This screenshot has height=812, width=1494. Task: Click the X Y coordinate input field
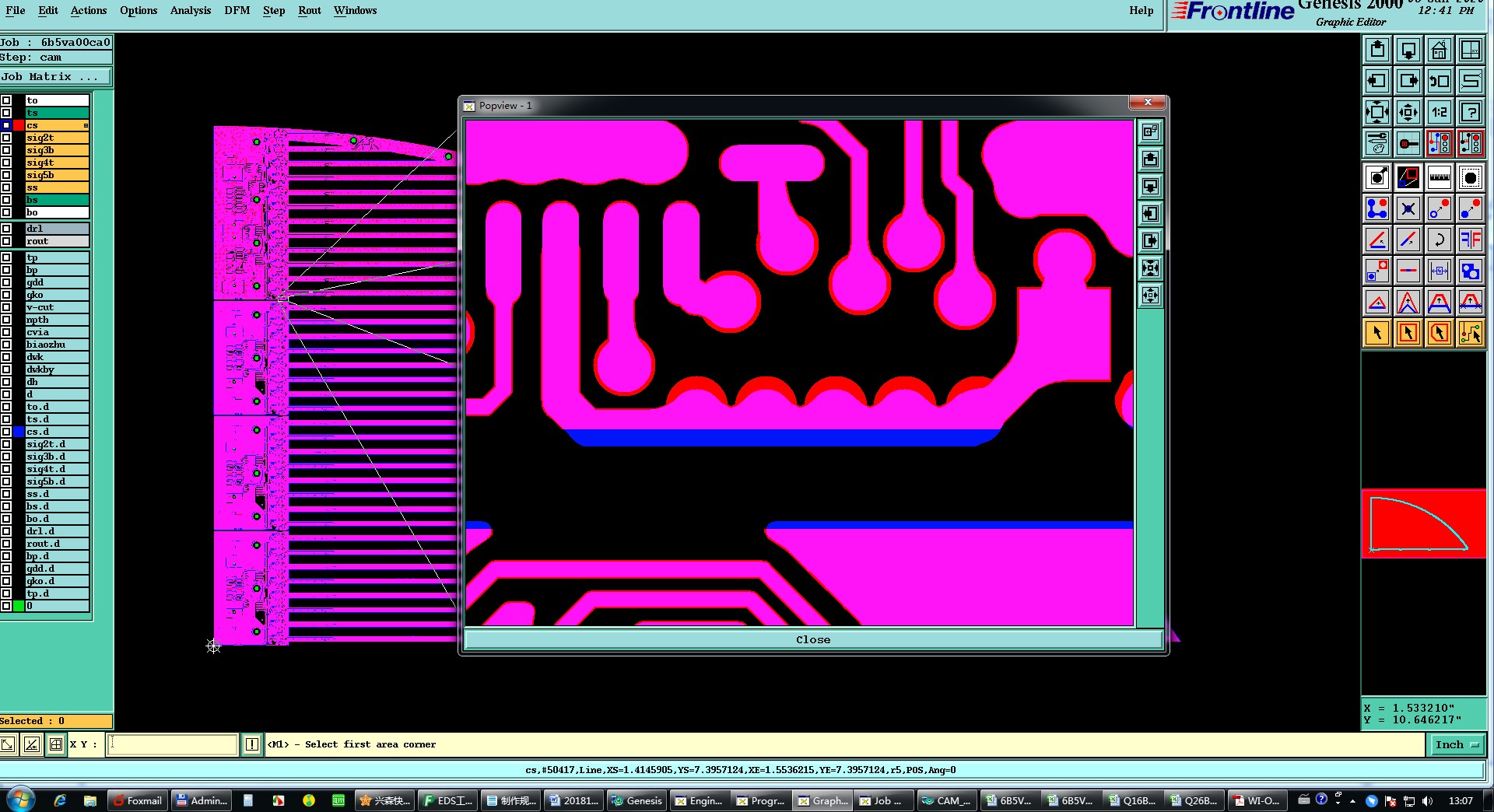tap(172, 744)
